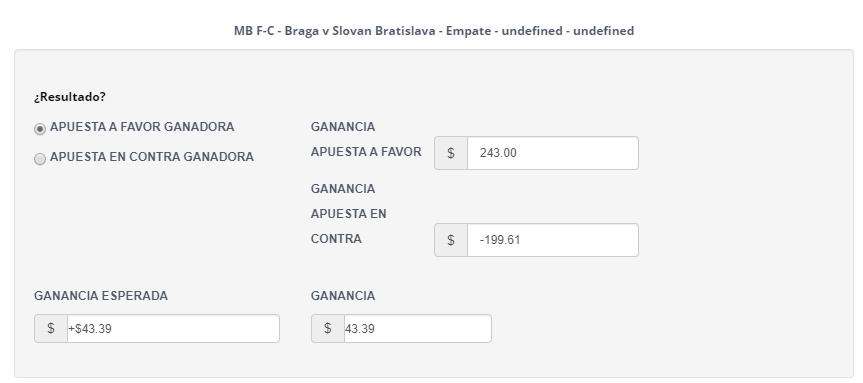Click the GANANCIA ESPERADA label
863x383 pixels.
[101, 296]
